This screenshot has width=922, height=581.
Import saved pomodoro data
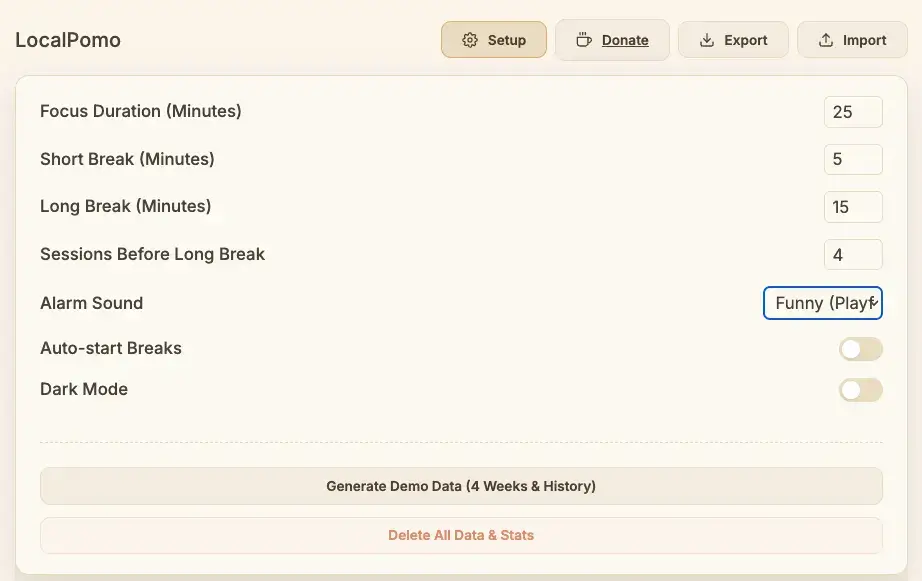851,40
